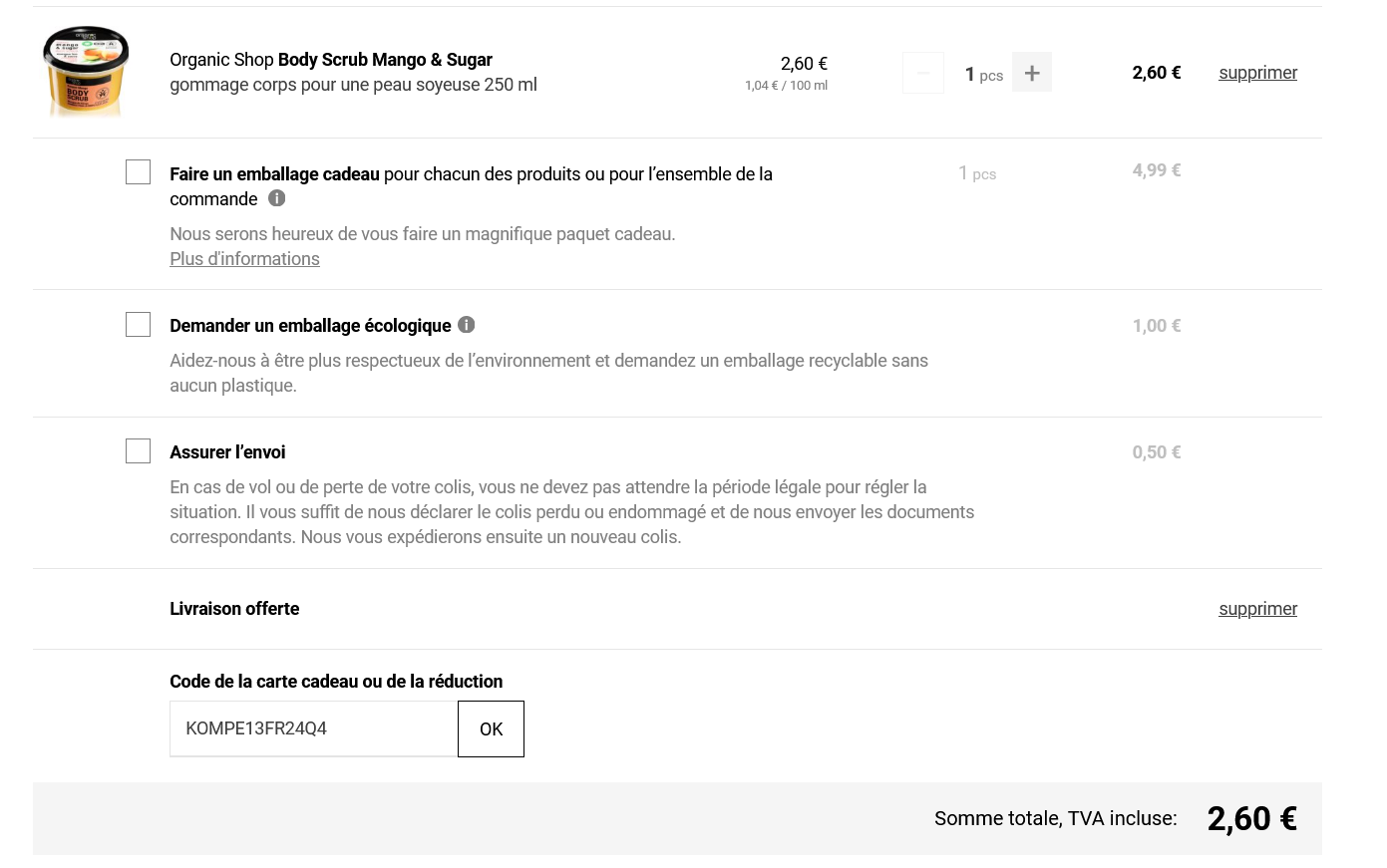
Task: Remove the Body Scrub via supprimer link
Action: click(x=1256, y=73)
